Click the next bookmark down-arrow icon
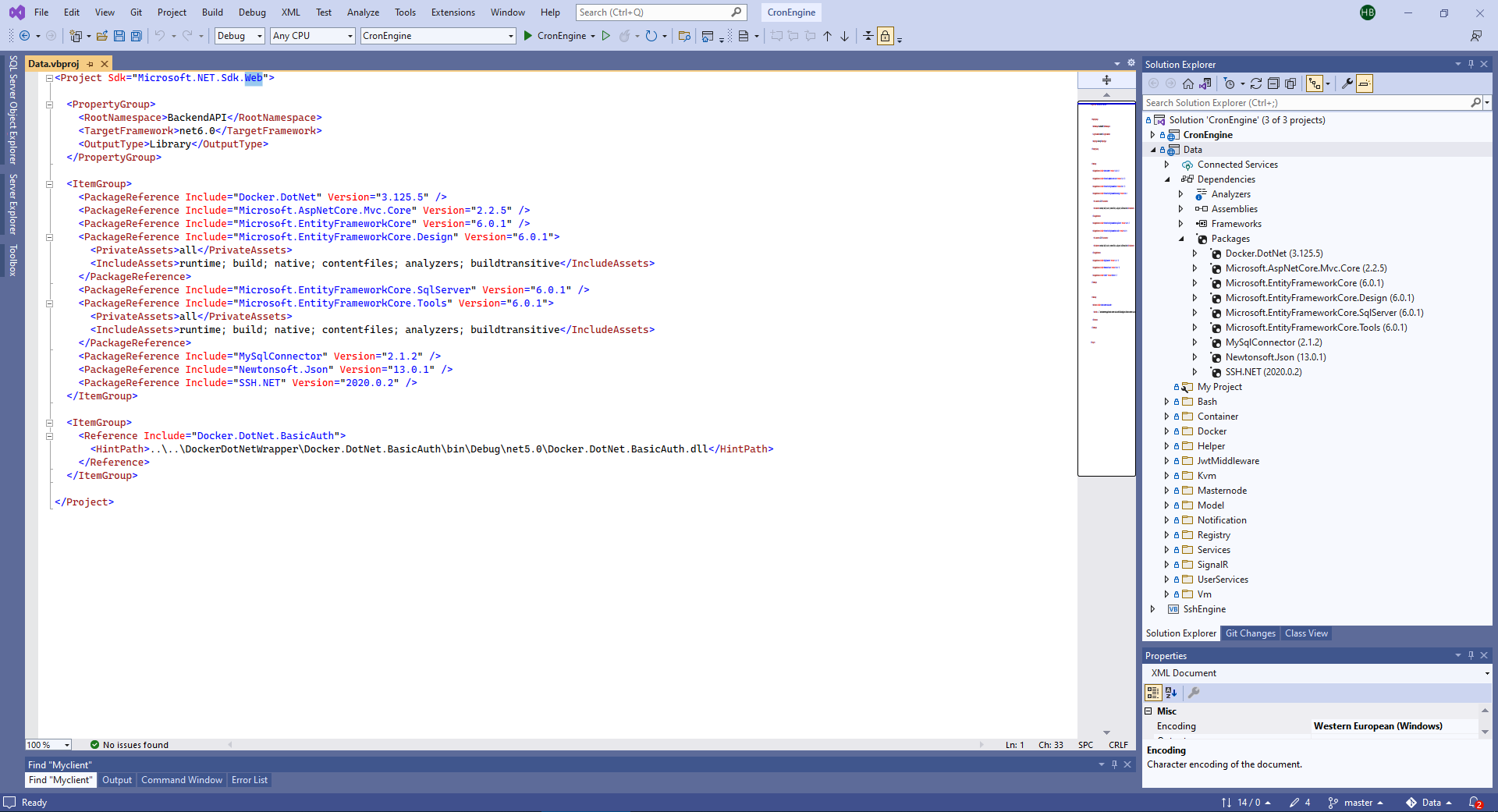The width and height of the screenshot is (1498, 812). pos(845,36)
